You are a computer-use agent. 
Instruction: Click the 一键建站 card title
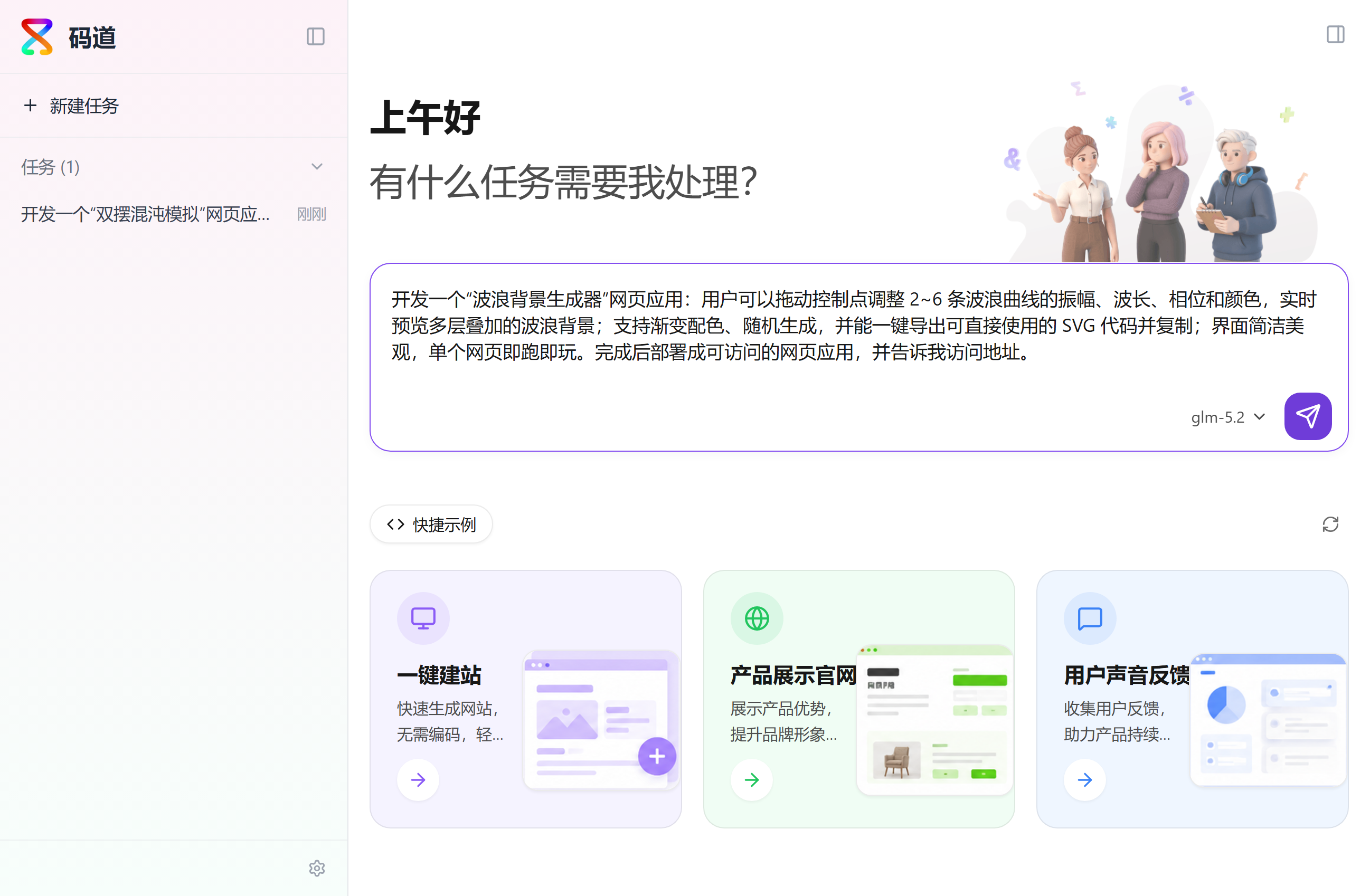click(x=439, y=675)
